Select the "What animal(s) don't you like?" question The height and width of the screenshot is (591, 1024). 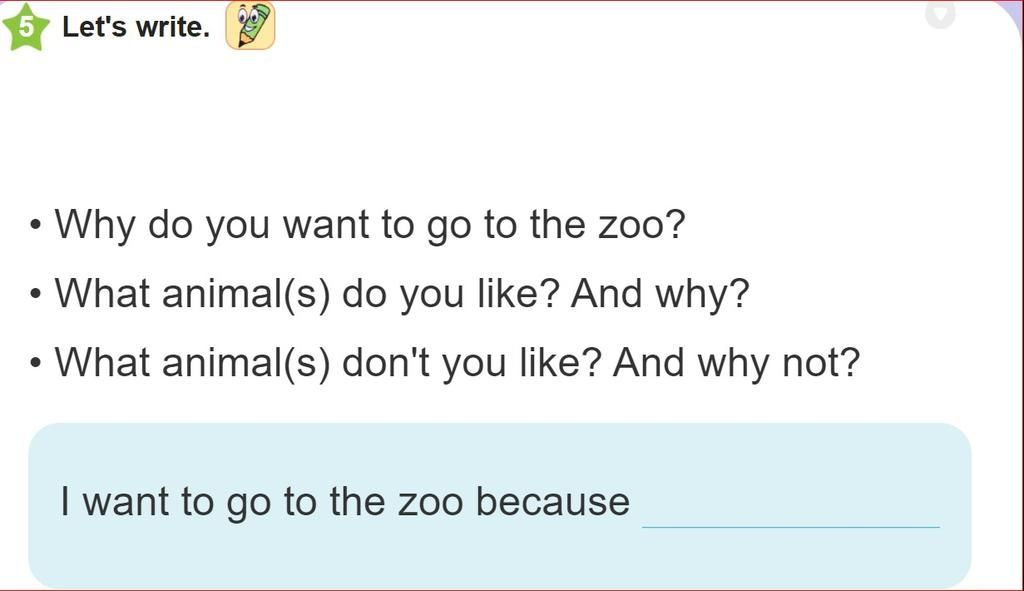[330, 362]
